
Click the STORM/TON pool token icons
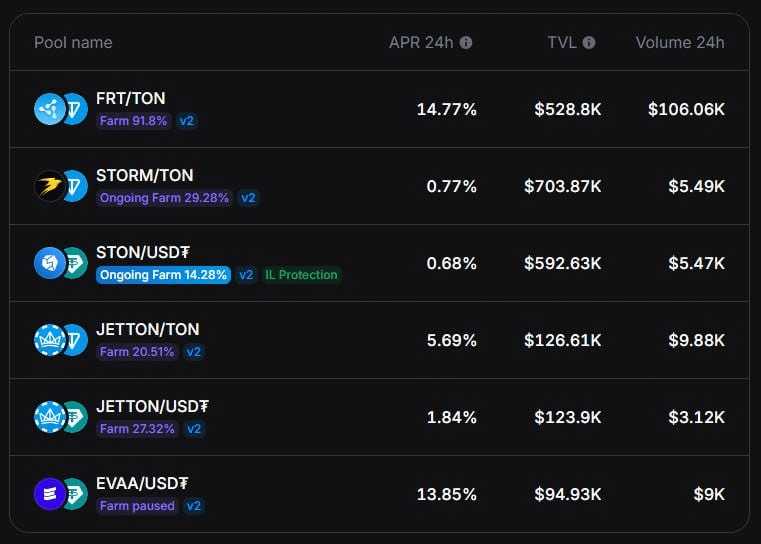pos(61,186)
